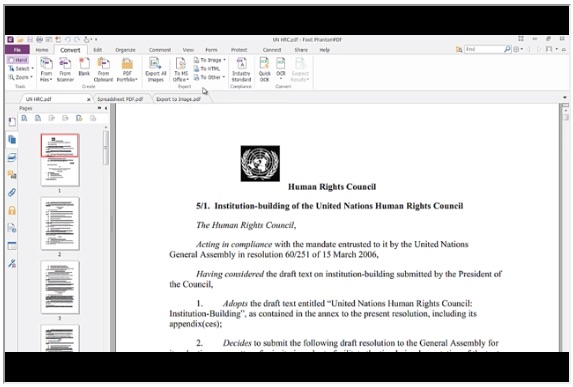Open the Fields panel icon in sidebar
This screenshot has height=387, width=573.
click(12, 246)
